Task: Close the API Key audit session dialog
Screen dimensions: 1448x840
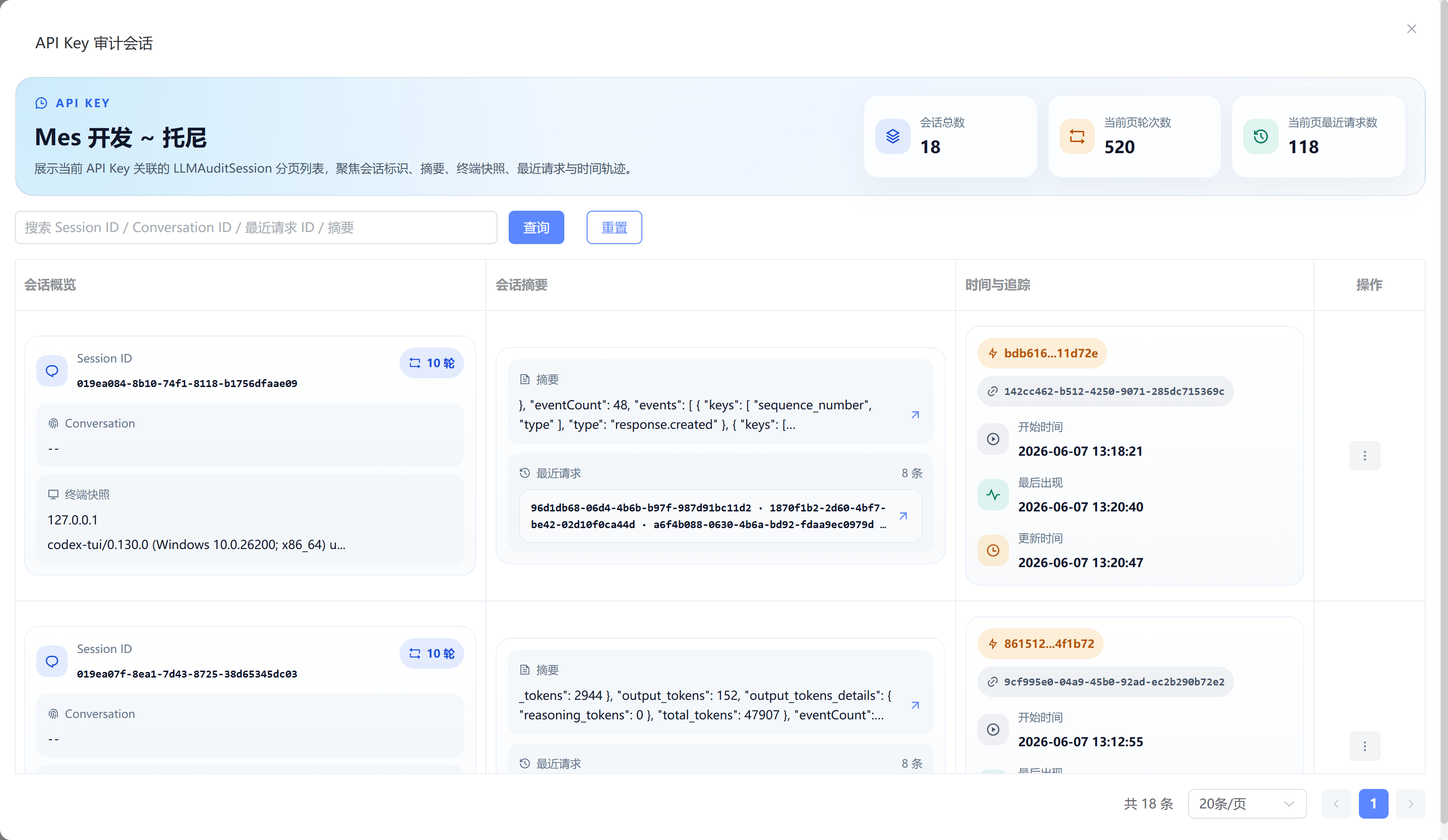Action: tap(1411, 29)
